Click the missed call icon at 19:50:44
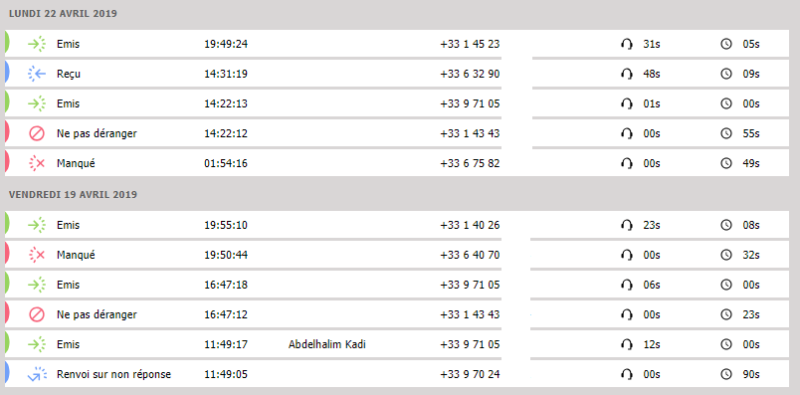 click(37, 254)
